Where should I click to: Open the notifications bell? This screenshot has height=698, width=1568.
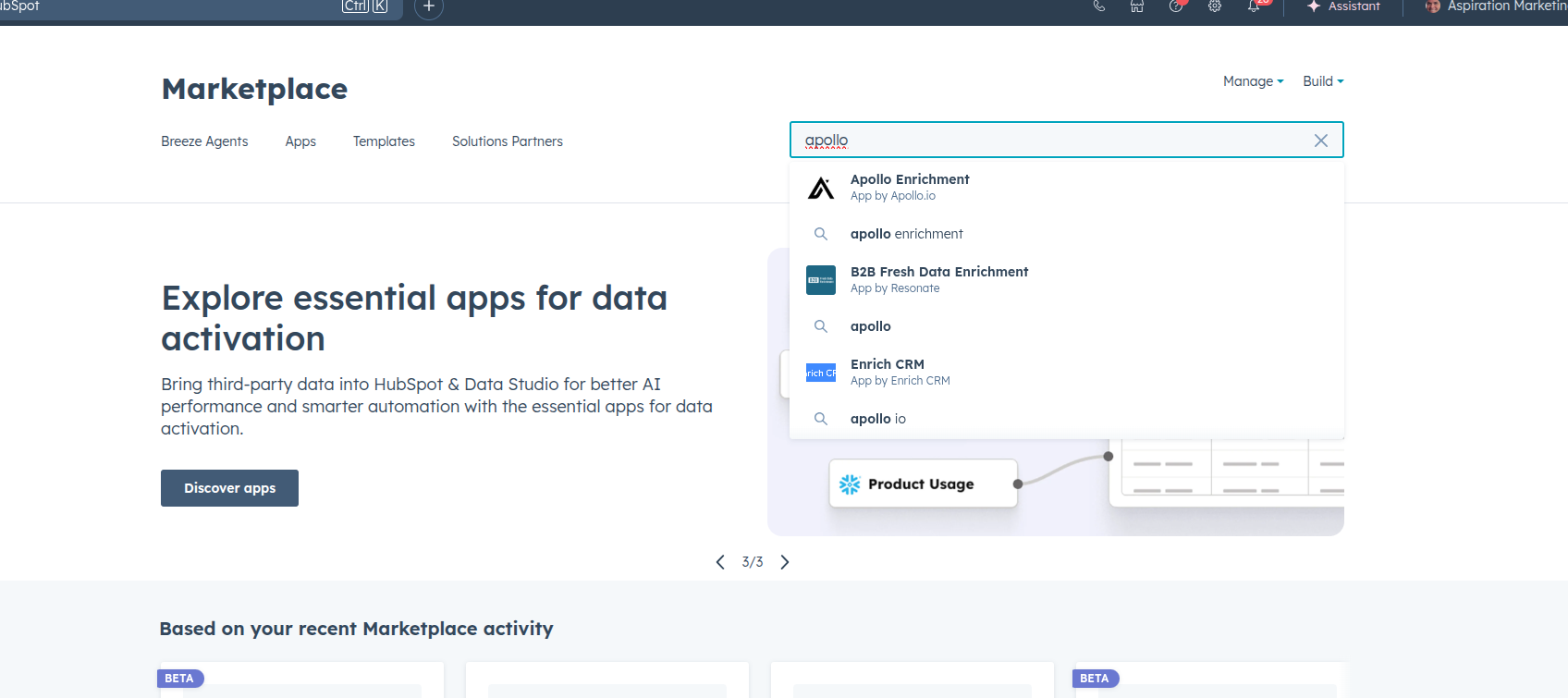tap(1254, 6)
